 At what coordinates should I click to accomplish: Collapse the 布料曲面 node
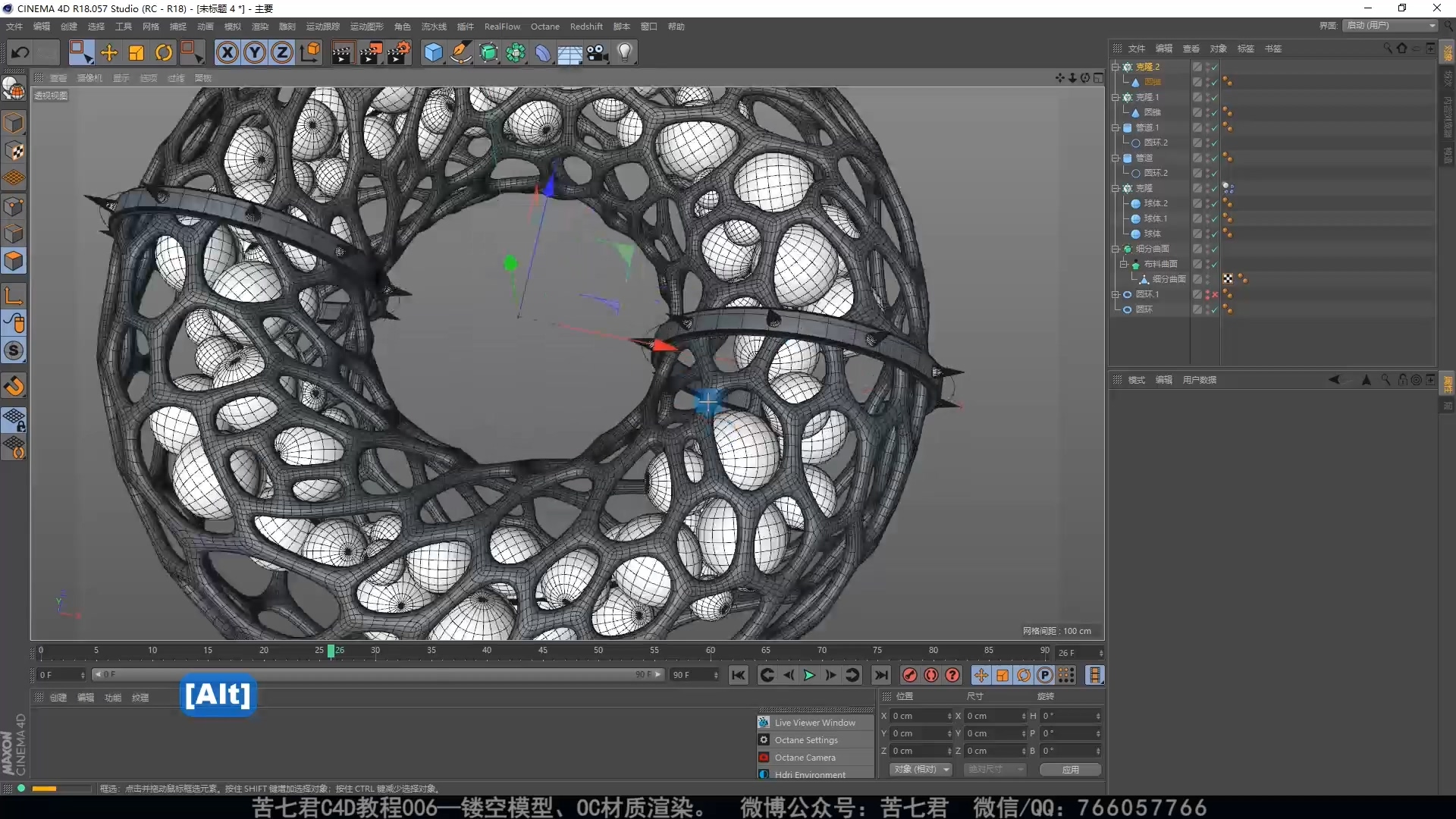click(1124, 264)
